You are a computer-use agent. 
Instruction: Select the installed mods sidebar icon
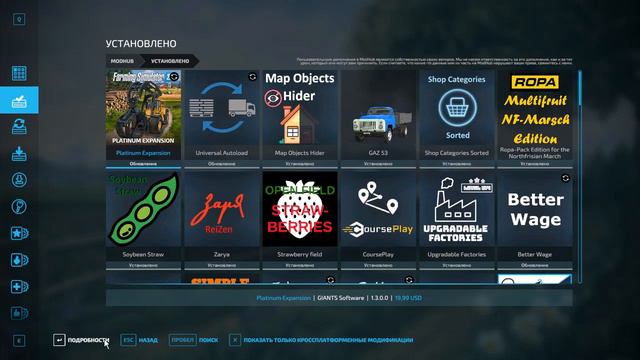point(19,100)
